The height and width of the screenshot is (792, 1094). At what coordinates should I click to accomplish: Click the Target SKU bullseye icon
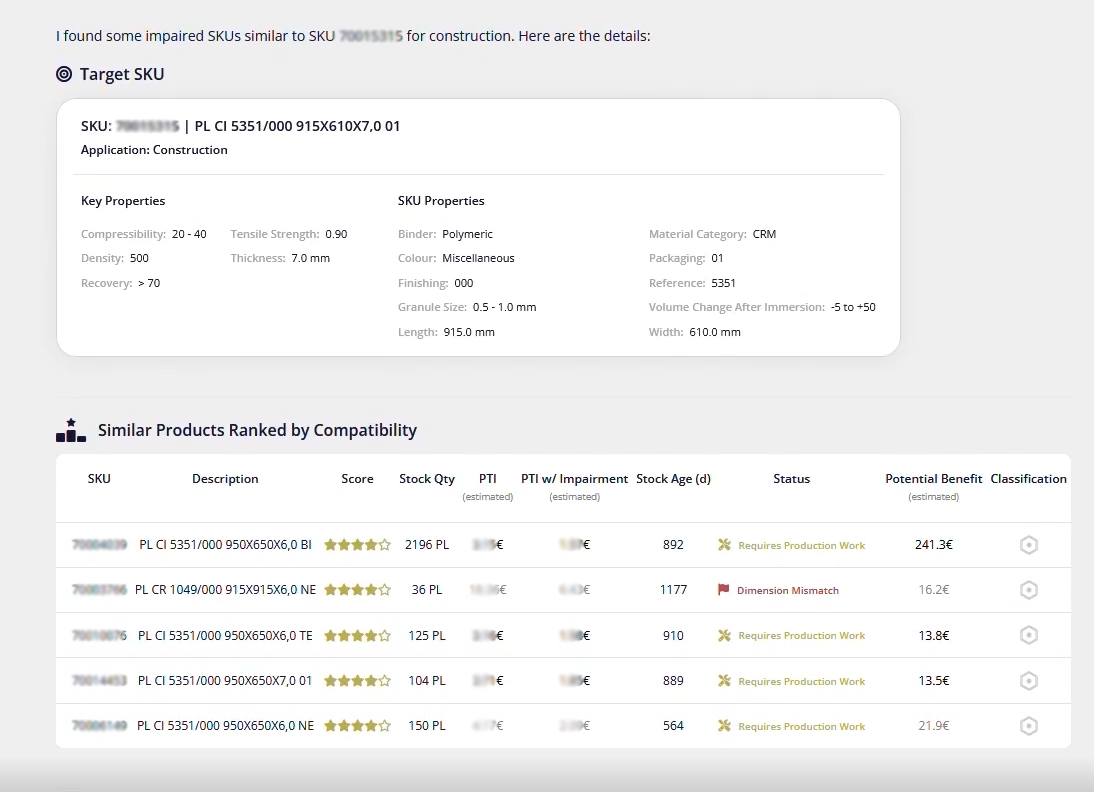coord(63,74)
